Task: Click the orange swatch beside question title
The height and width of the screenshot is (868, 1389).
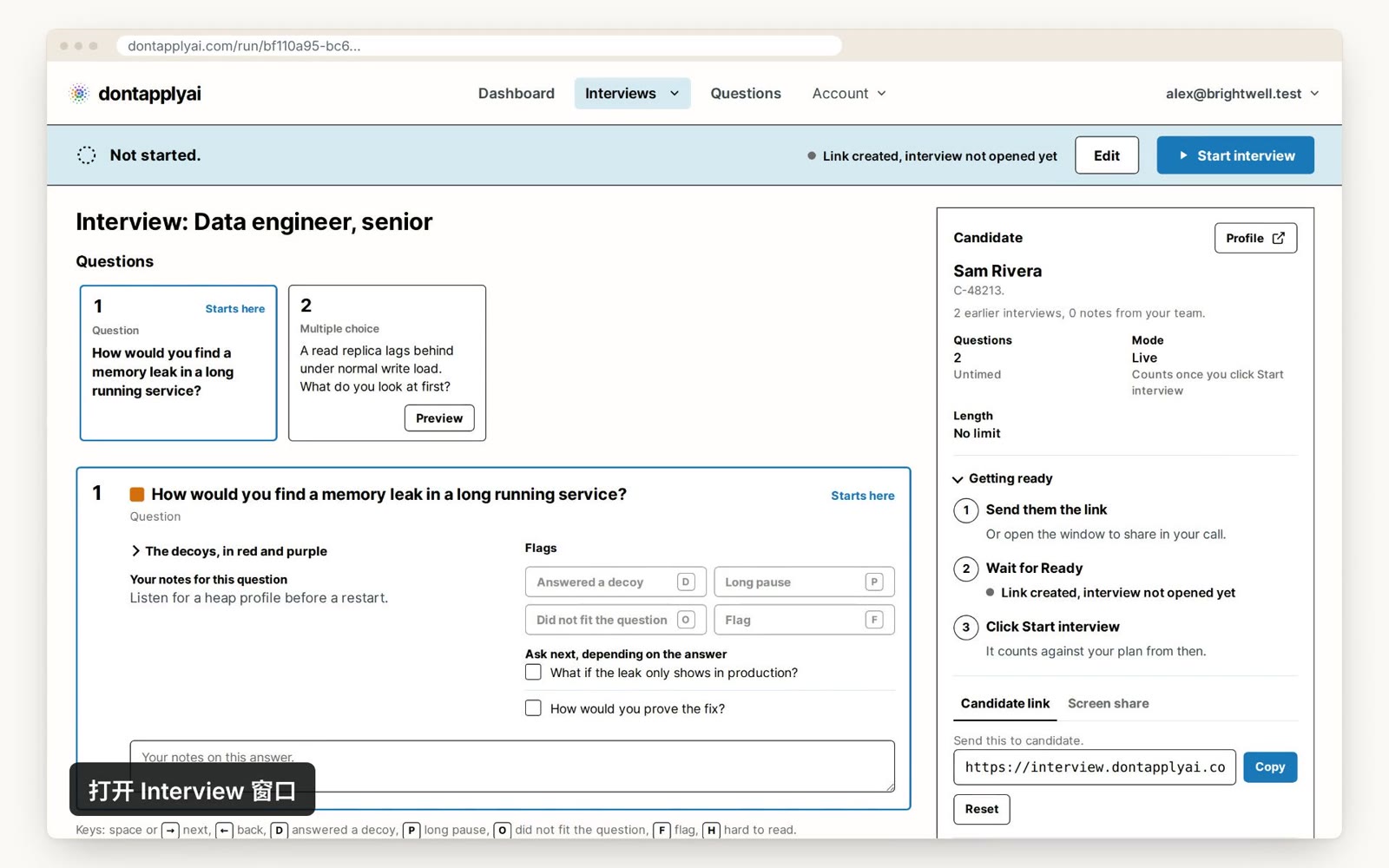Action: coord(137,495)
